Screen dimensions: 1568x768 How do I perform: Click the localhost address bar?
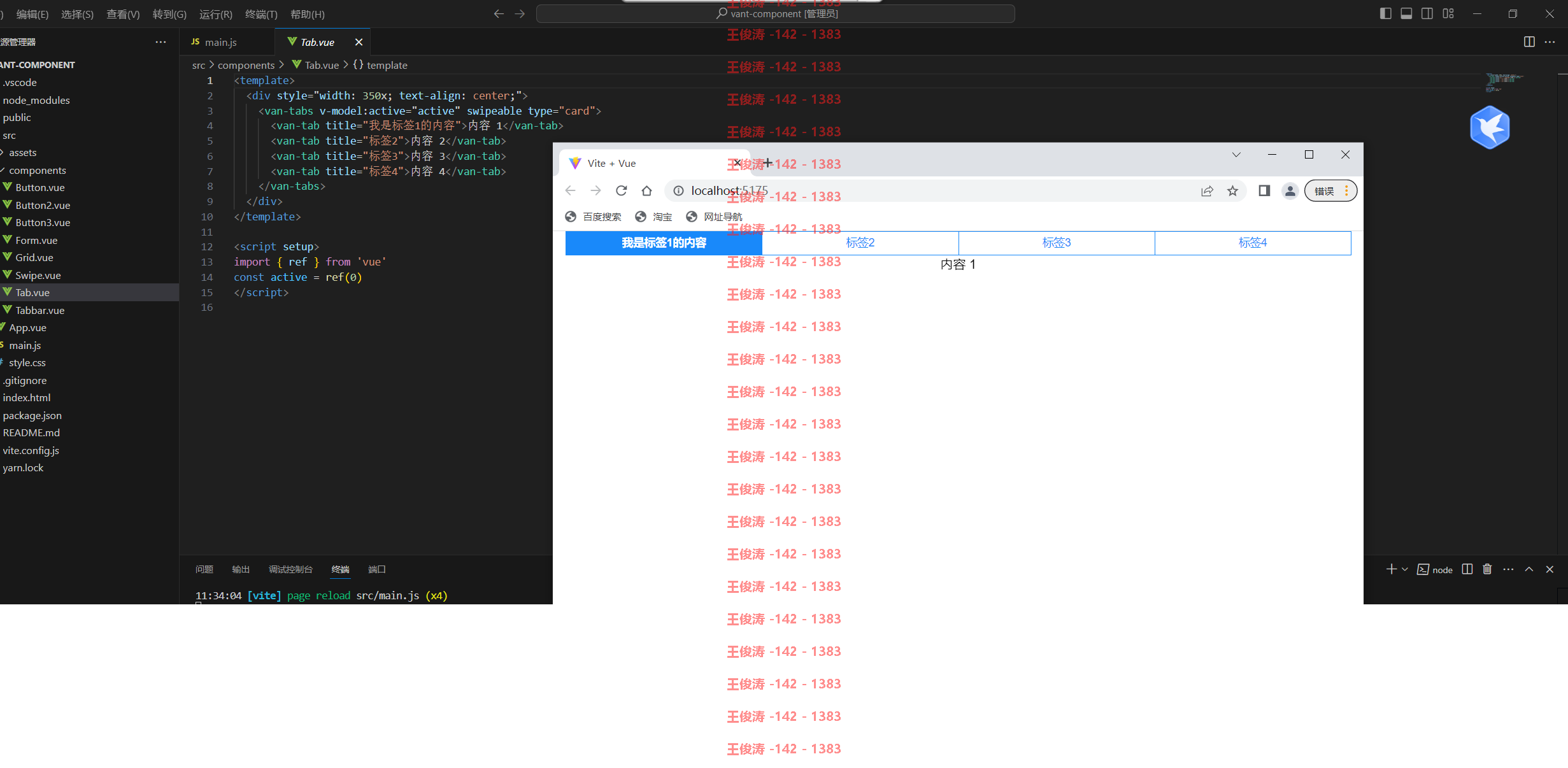(930, 190)
